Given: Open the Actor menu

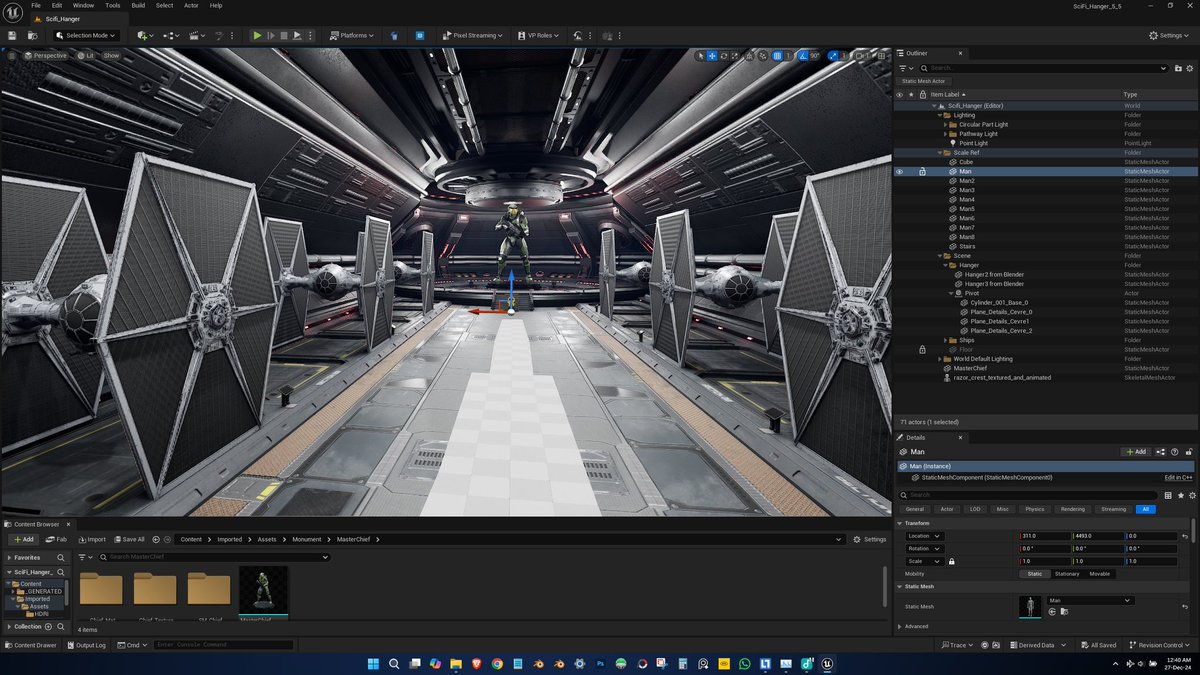Looking at the screenshot, I should click(190, 5).
